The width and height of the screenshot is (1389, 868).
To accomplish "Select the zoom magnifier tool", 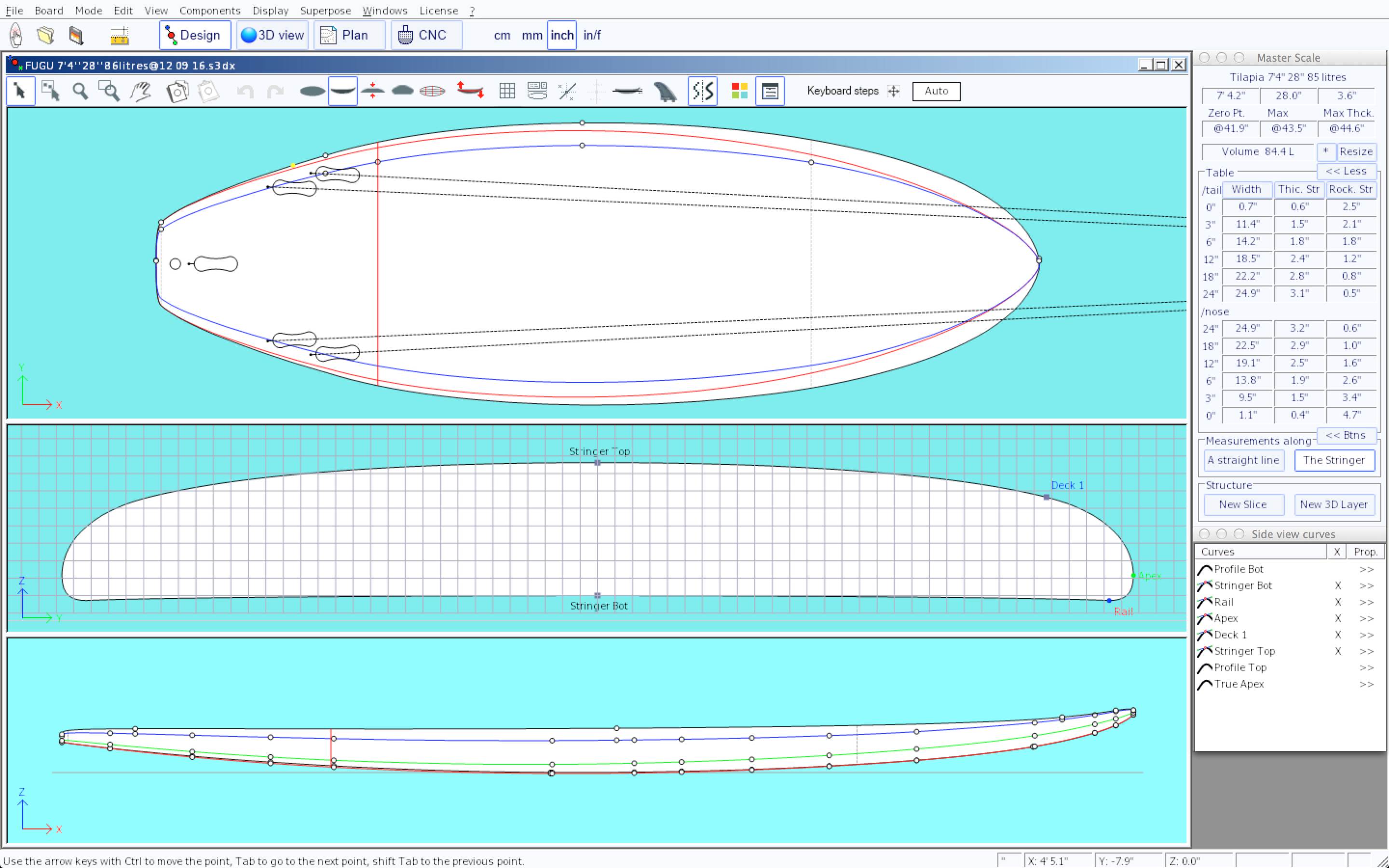I will tap(81, 91).
